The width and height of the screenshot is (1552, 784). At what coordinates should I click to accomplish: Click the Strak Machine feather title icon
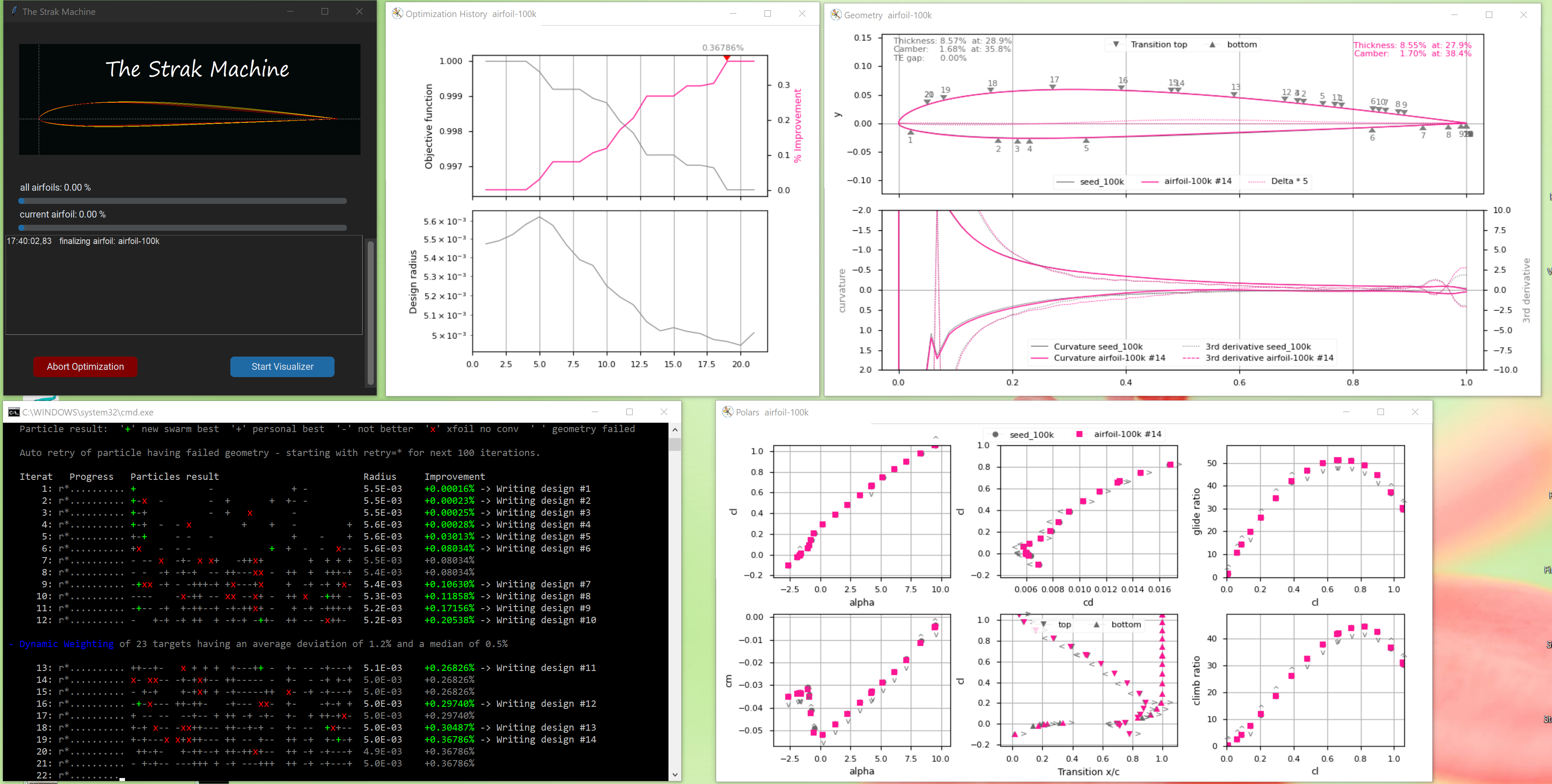point(14,11)
